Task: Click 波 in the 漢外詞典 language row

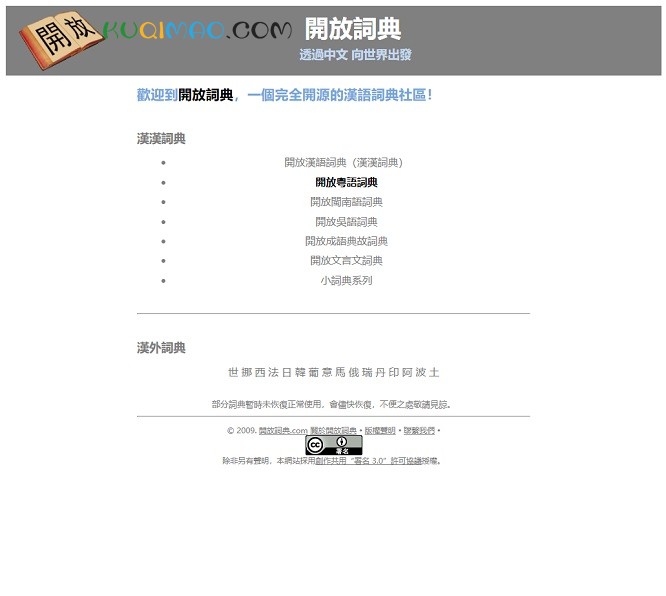Action: click(x=421, y=373)
